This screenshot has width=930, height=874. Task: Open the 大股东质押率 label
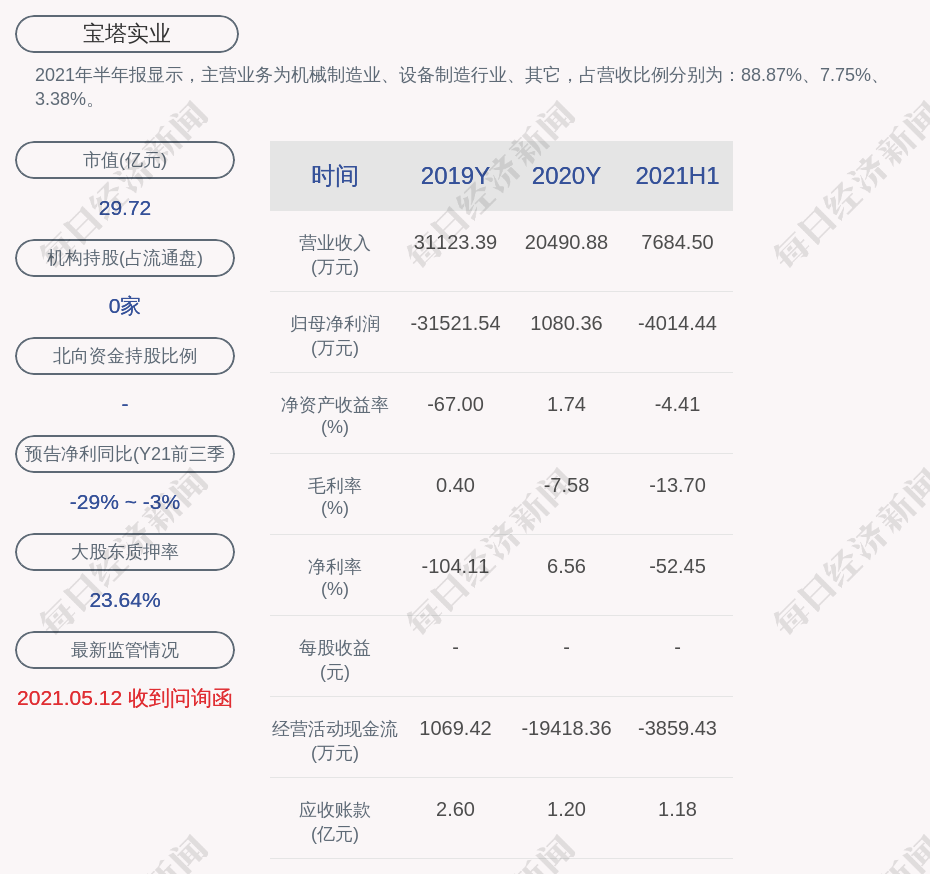pyautogui.click(x=125, y=552)
